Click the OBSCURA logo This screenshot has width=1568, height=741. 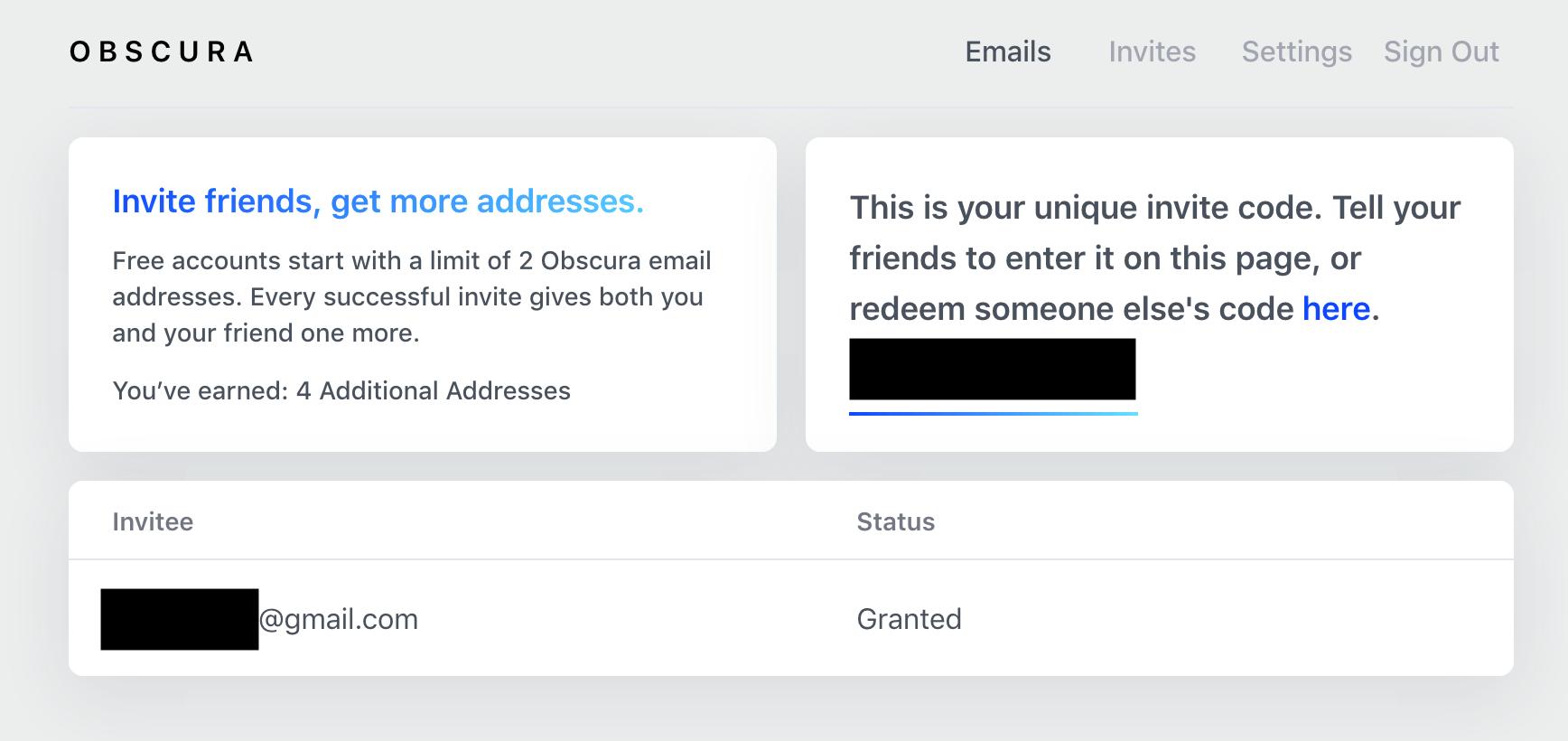coord(162,52)
